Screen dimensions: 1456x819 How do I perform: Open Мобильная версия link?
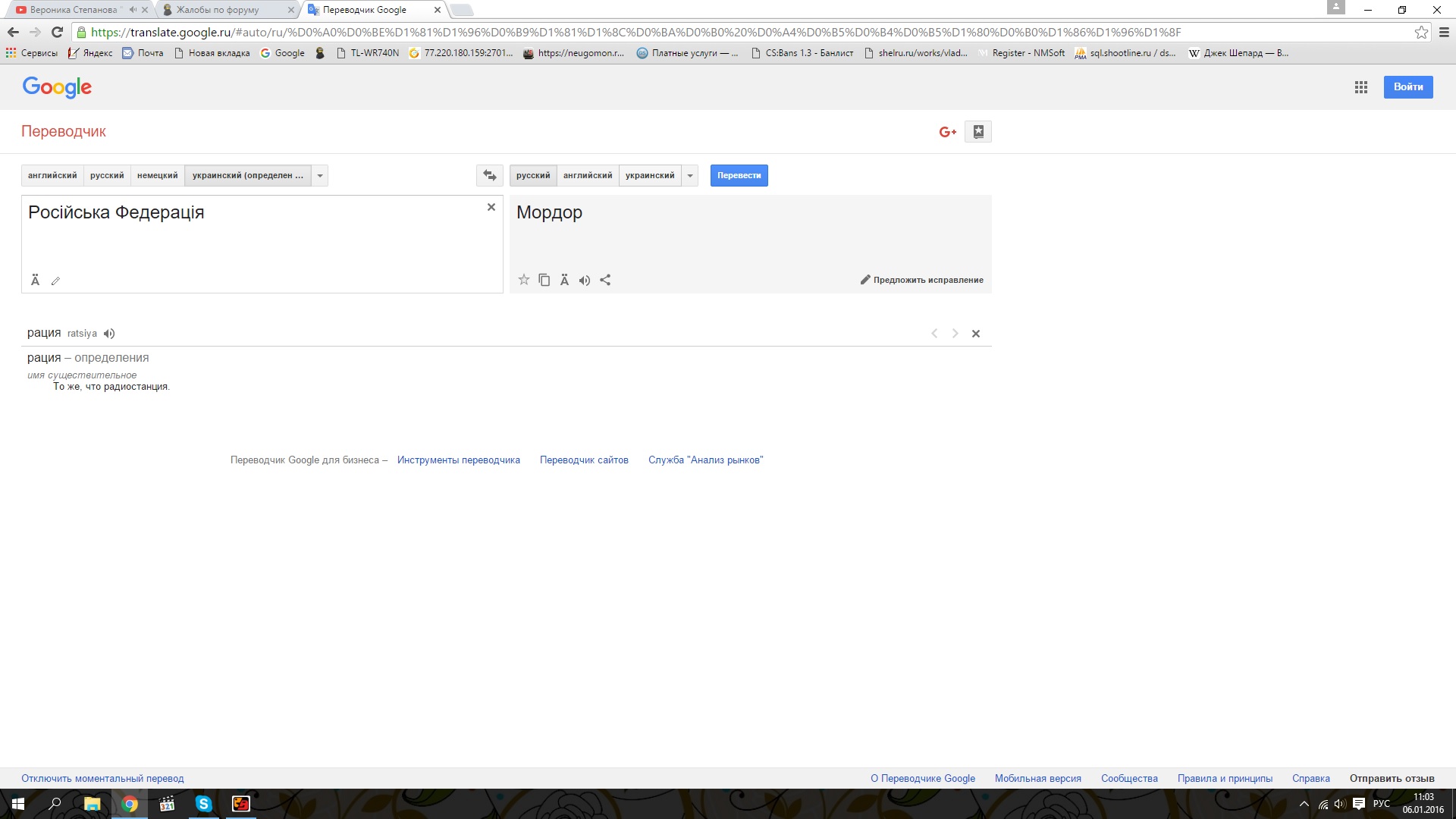1038,779
